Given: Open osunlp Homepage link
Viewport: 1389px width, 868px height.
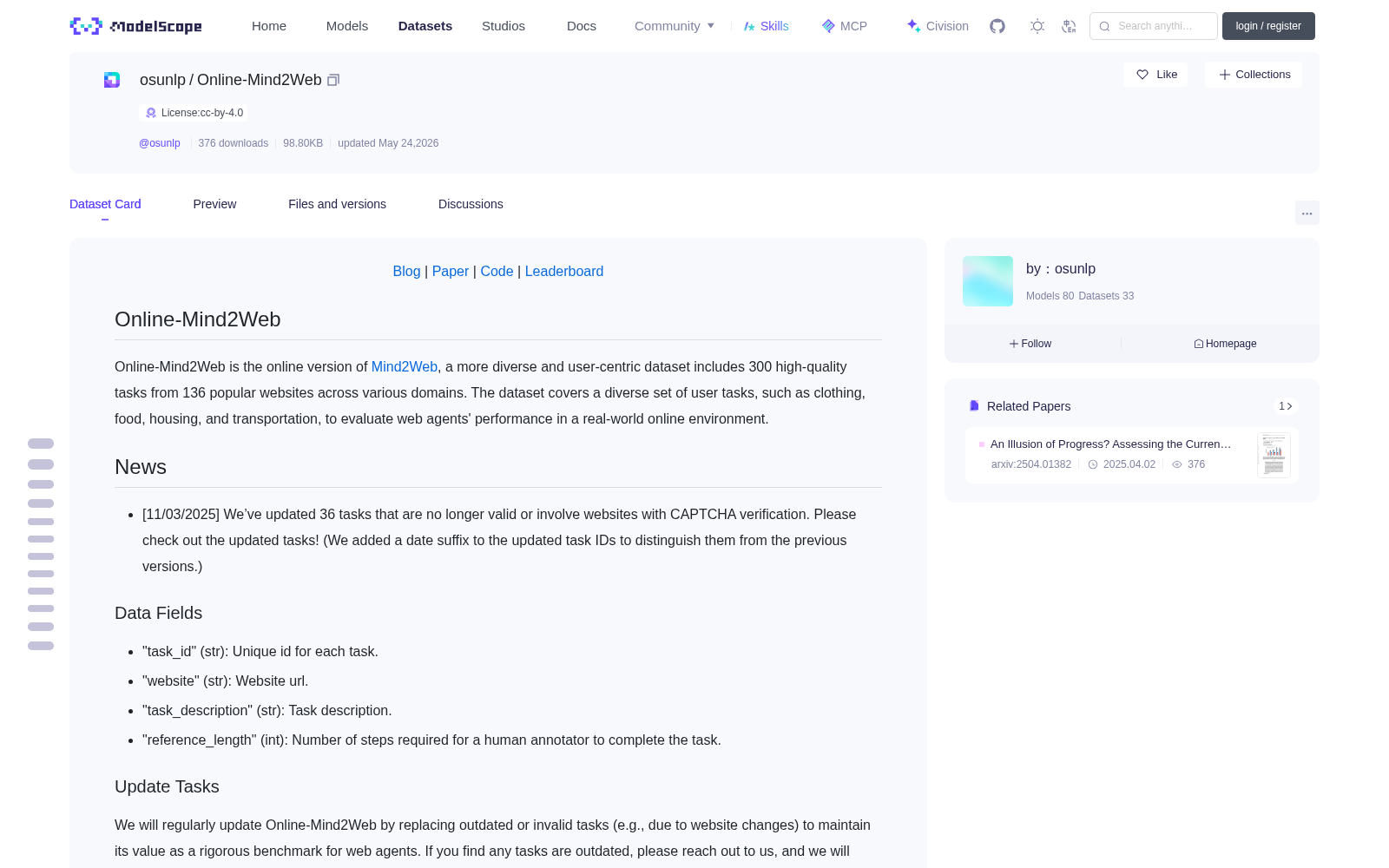Looking at the screenshot, I should (x=1226, y=344).
